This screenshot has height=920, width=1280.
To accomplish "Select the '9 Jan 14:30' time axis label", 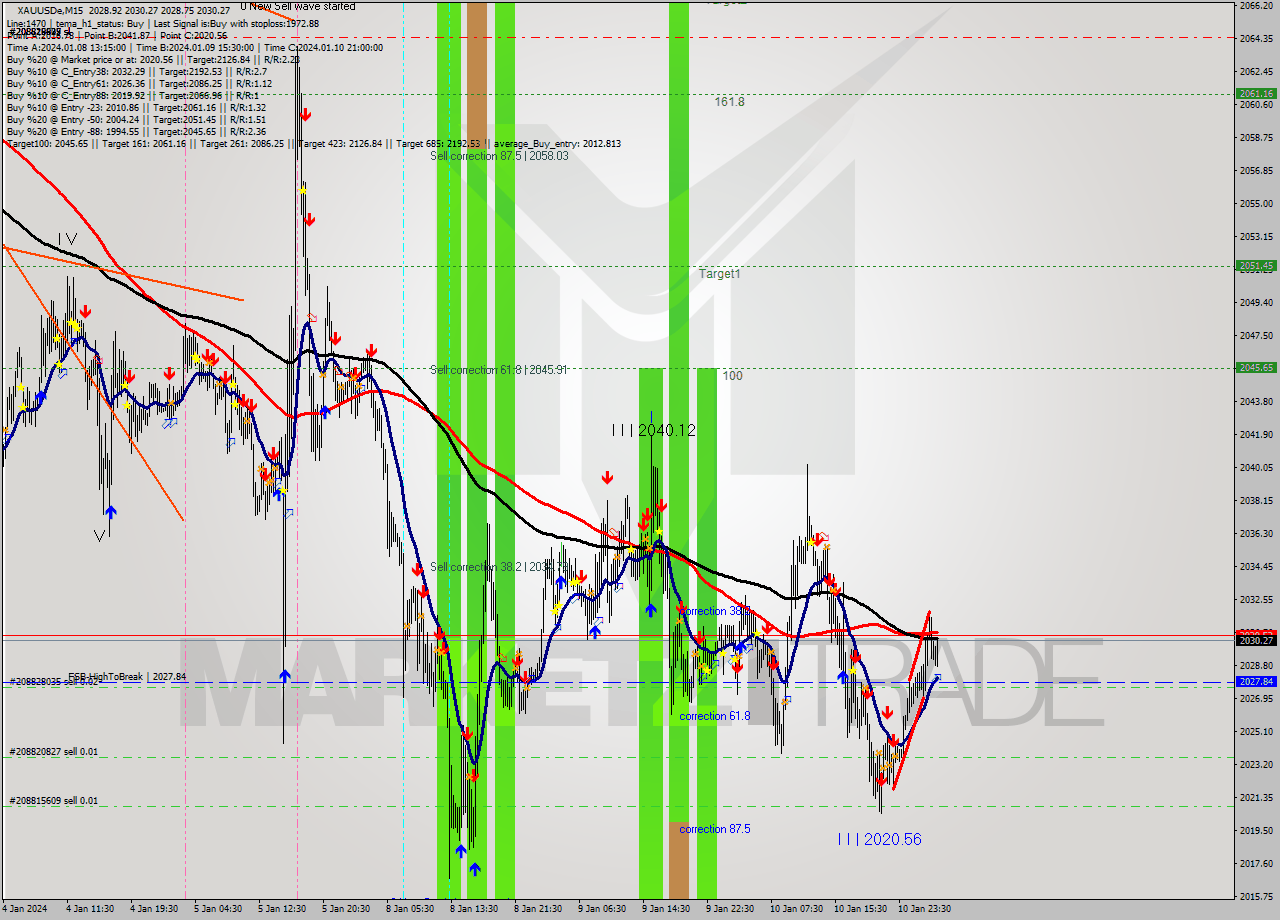I will [x=667, y=909].
